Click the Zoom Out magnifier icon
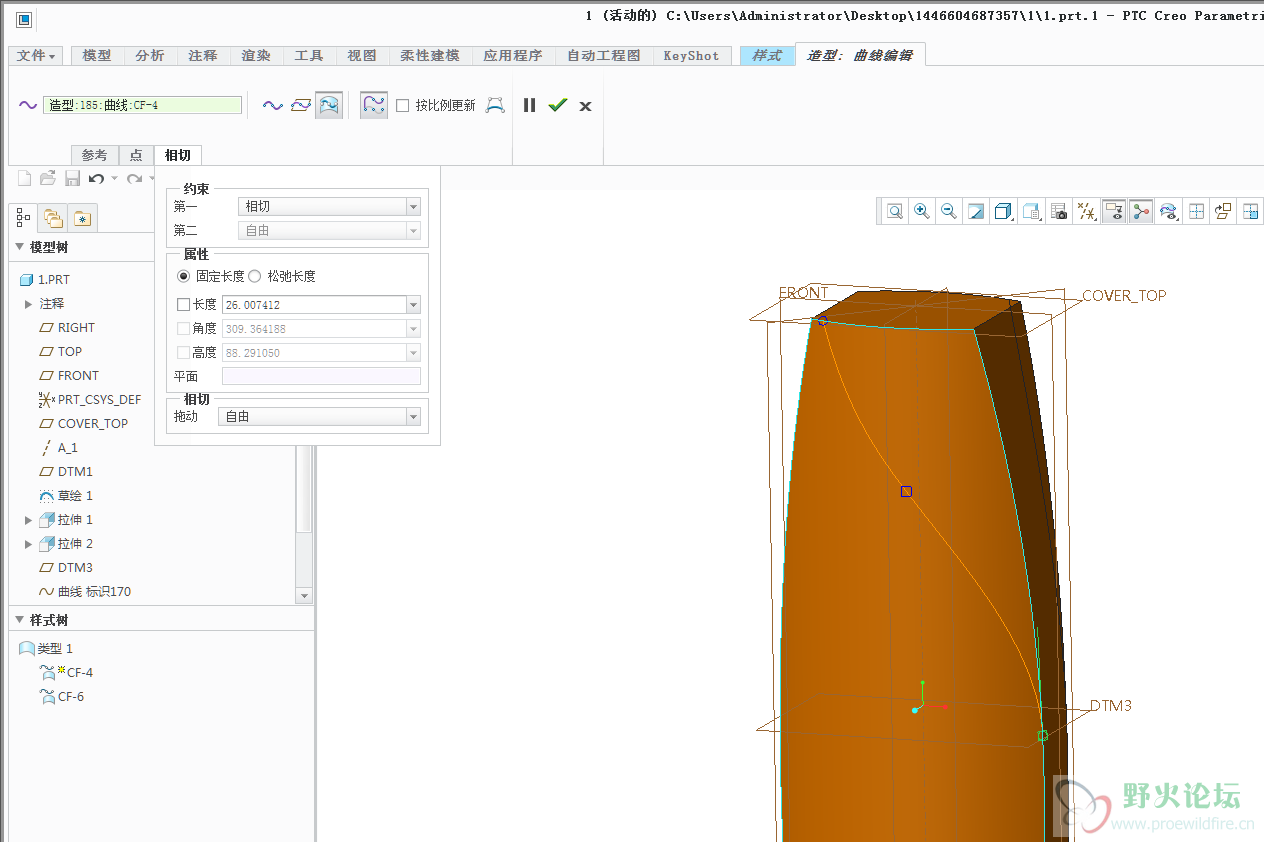Screen dimensions: 1264x842 tap(949, 211)
